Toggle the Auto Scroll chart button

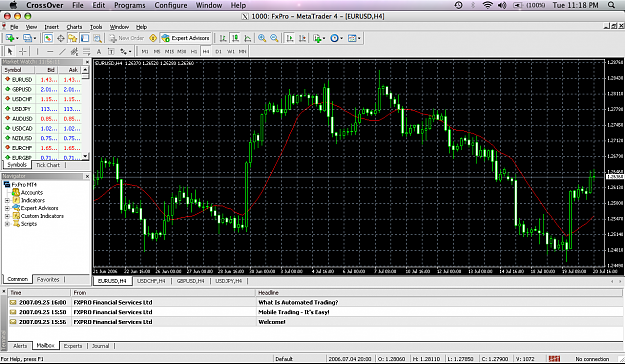(290, 38)
